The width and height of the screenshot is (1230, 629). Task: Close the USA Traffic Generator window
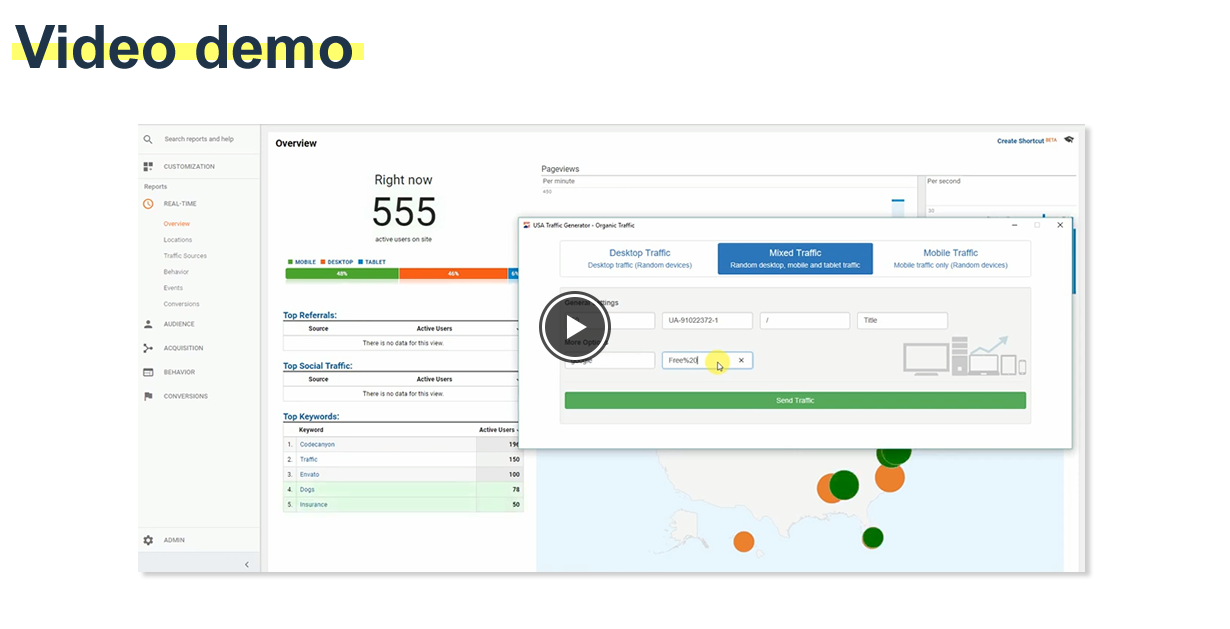point(1060,225)
